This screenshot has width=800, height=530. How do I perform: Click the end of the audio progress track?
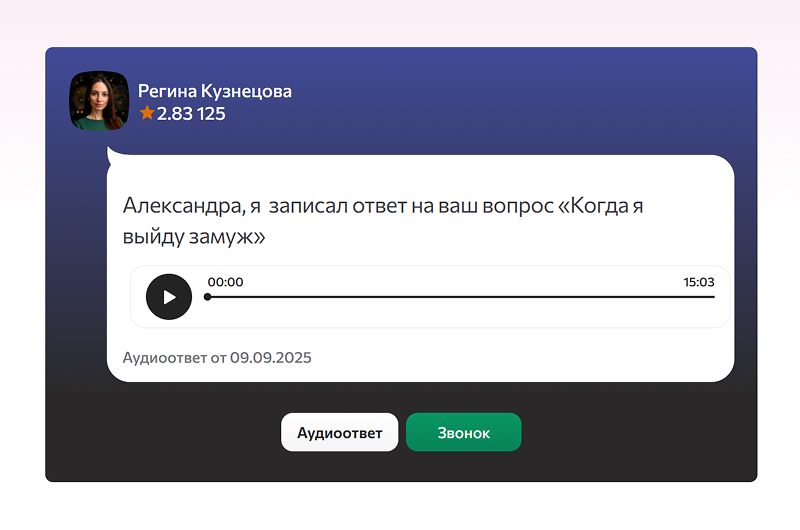712,297
